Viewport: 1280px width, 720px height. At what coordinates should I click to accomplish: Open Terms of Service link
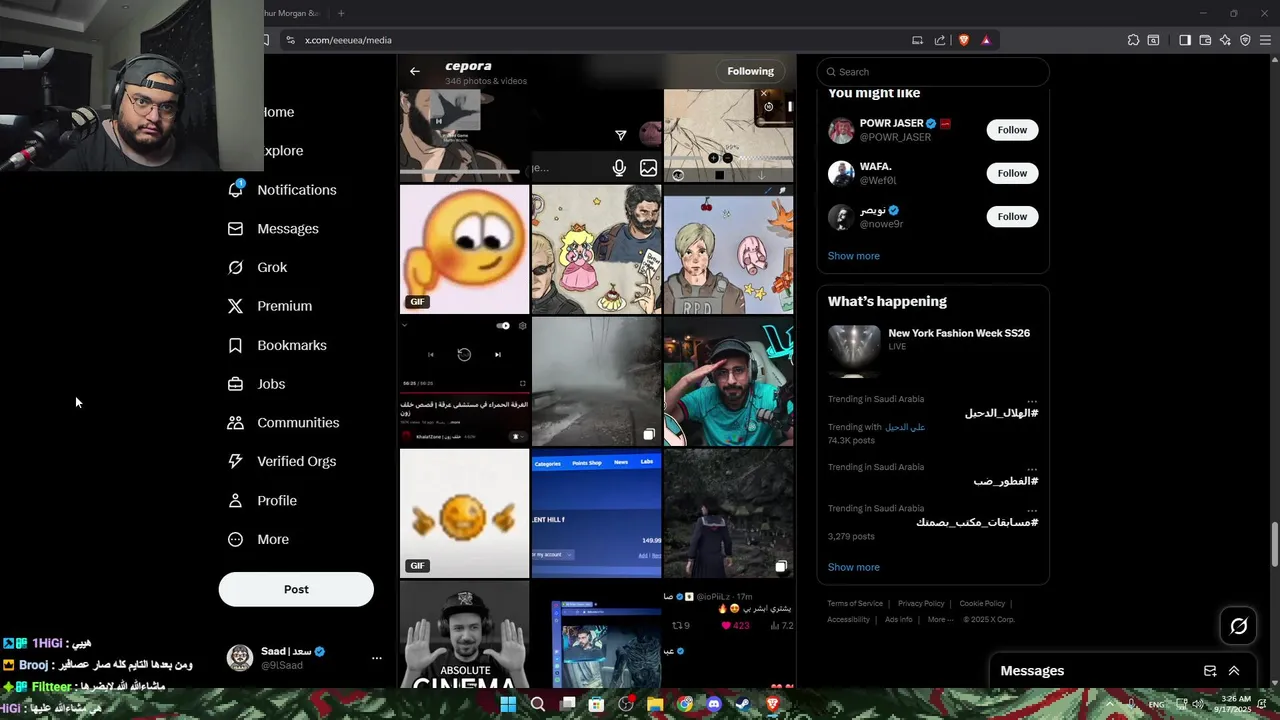(855, 604)
